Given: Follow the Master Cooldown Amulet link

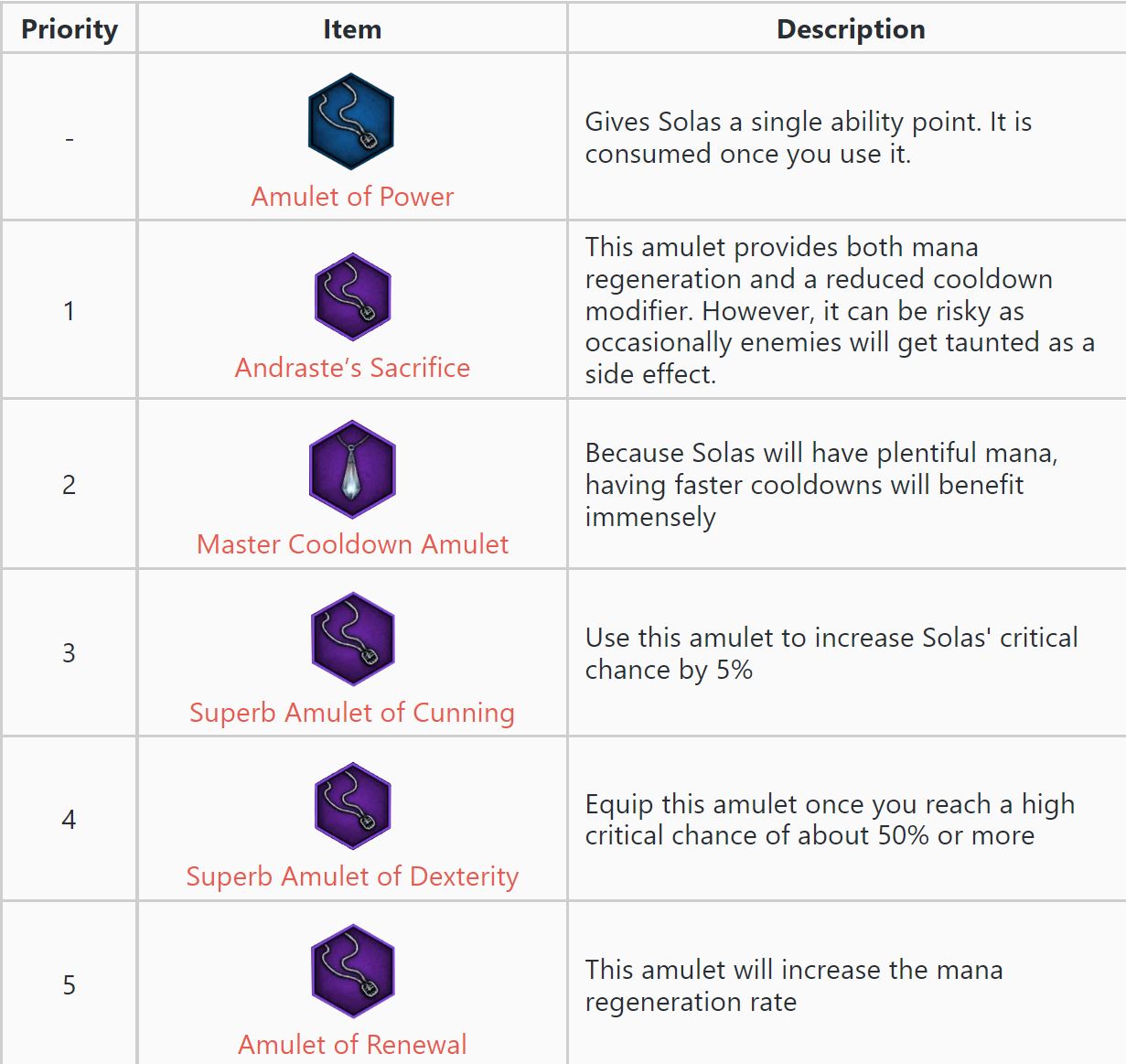Looking at the screenshot, I should click(352, 544).
